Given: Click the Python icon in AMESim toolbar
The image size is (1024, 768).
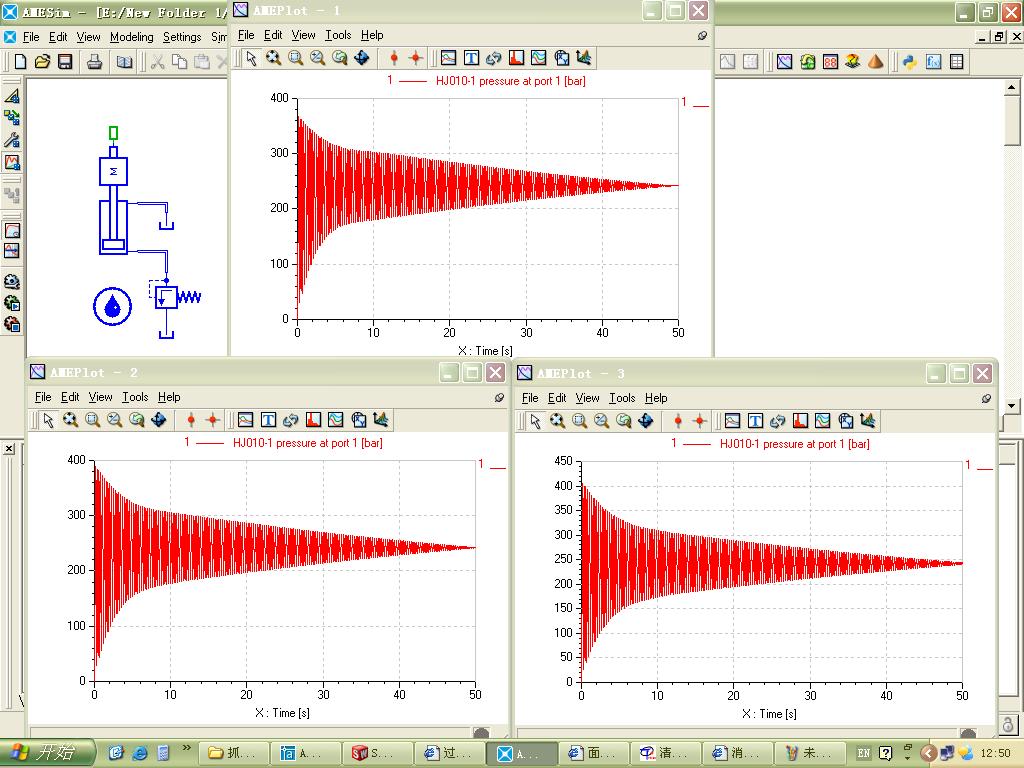Looking at the screenshot, I should [x=910, y=62].
